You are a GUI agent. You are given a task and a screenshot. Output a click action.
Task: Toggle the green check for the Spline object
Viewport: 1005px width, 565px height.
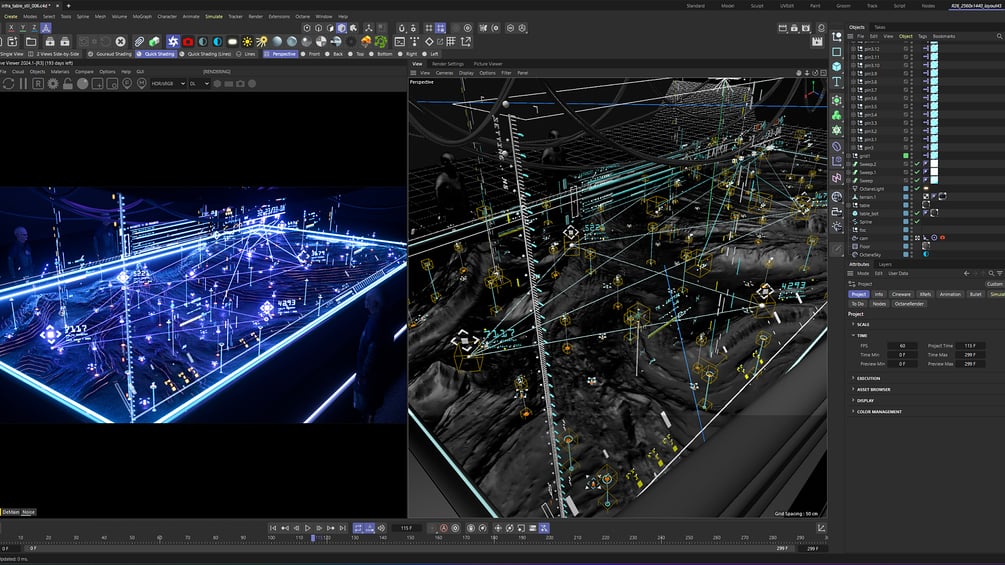pos(917,221)
